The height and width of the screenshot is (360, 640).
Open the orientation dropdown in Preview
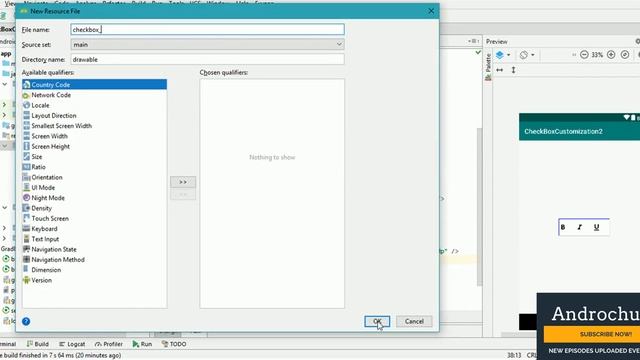(x=527, y=55)
